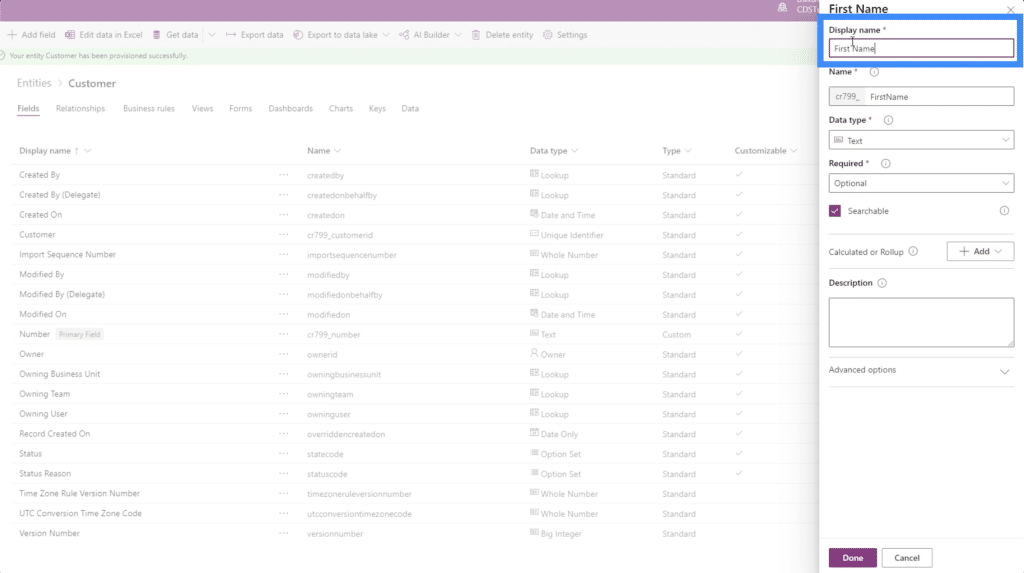Image resolution: width=1024 pixels, height=573 pixels.
Task: Open more options for Status Reason row
Action: [283, 473]
